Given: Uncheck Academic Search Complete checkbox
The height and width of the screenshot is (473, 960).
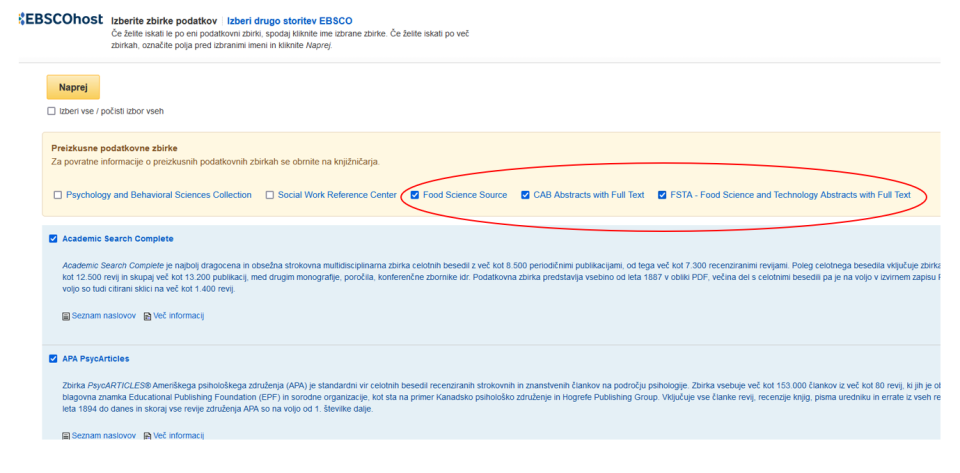Looking at the screenshot, I should 53,239.
